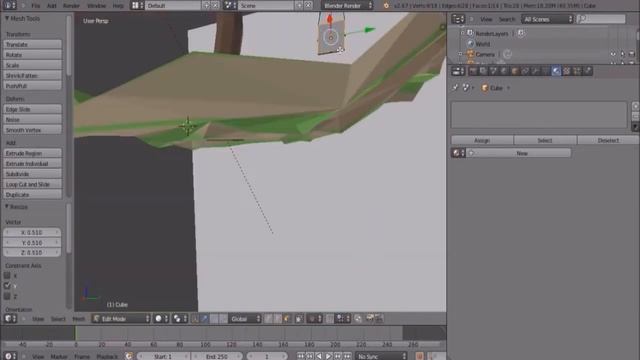Select the RenderLayers item in outliner
Viewport: 640px width, 360px height.
point(491,33)
